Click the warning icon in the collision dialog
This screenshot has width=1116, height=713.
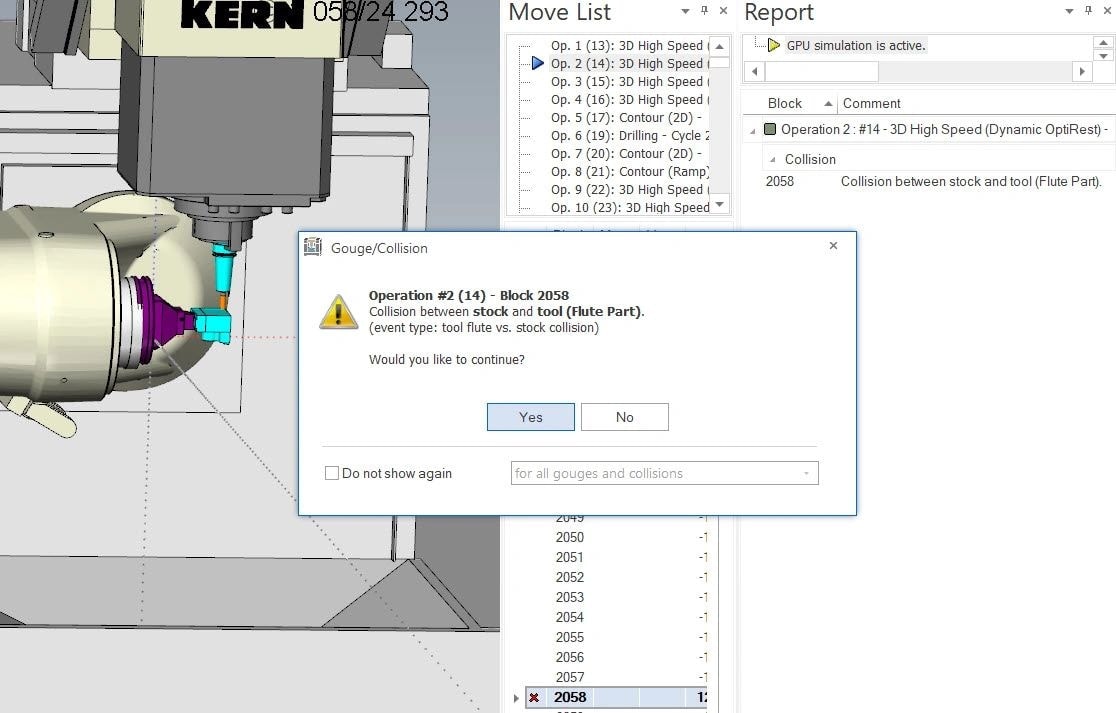point(338,312)
